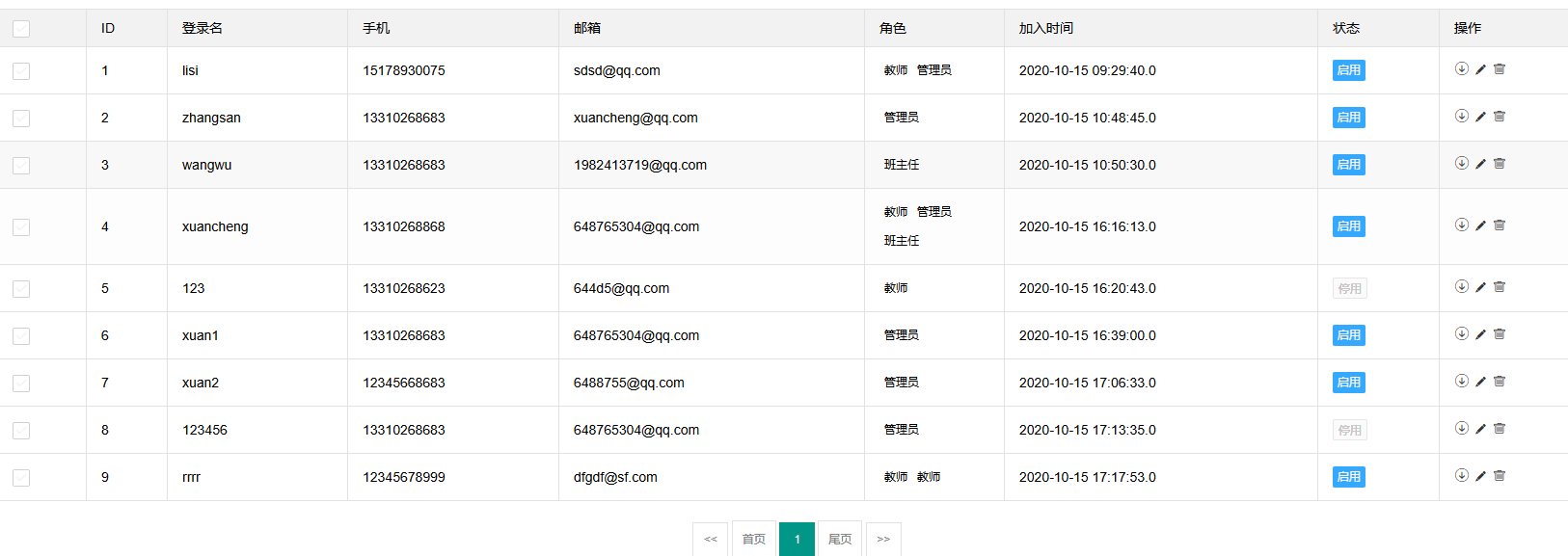Click the 登录名 column header

[x=203, y=28]
